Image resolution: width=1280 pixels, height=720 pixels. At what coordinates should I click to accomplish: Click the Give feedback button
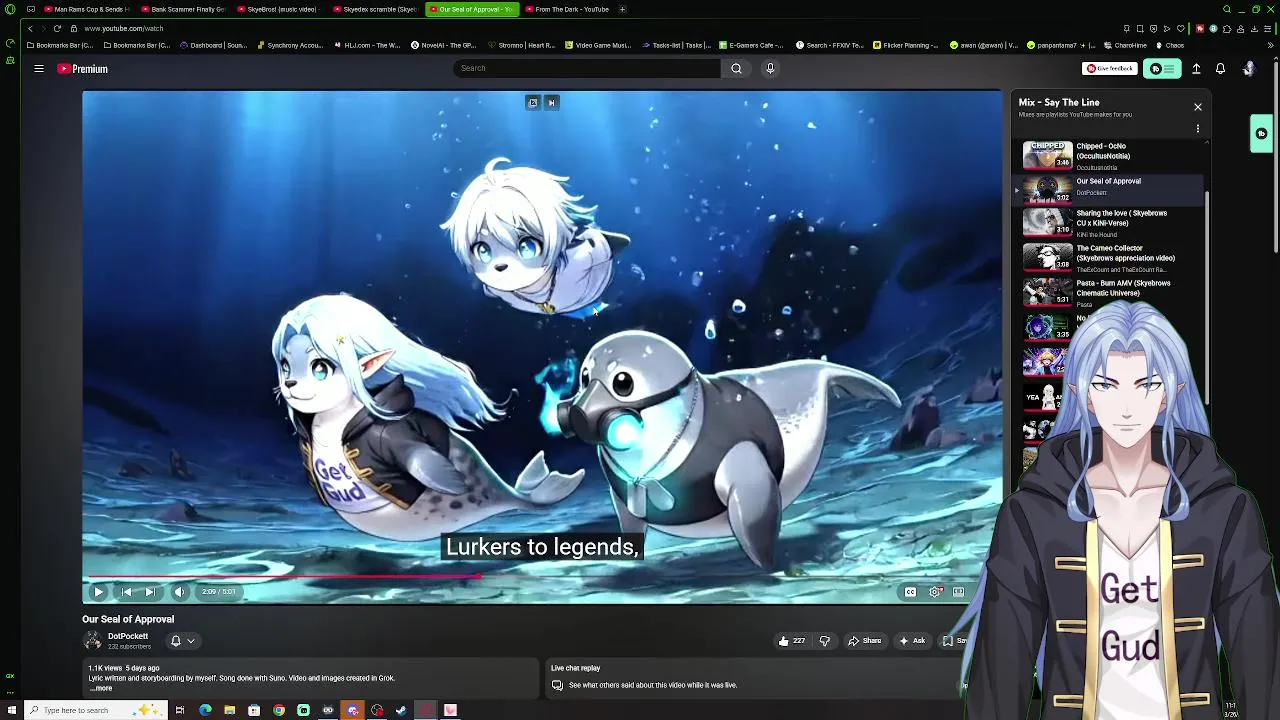[x=1110, y=69]
